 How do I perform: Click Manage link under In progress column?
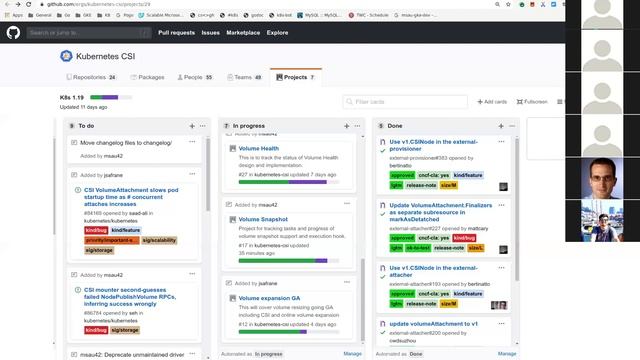[353, 354]
